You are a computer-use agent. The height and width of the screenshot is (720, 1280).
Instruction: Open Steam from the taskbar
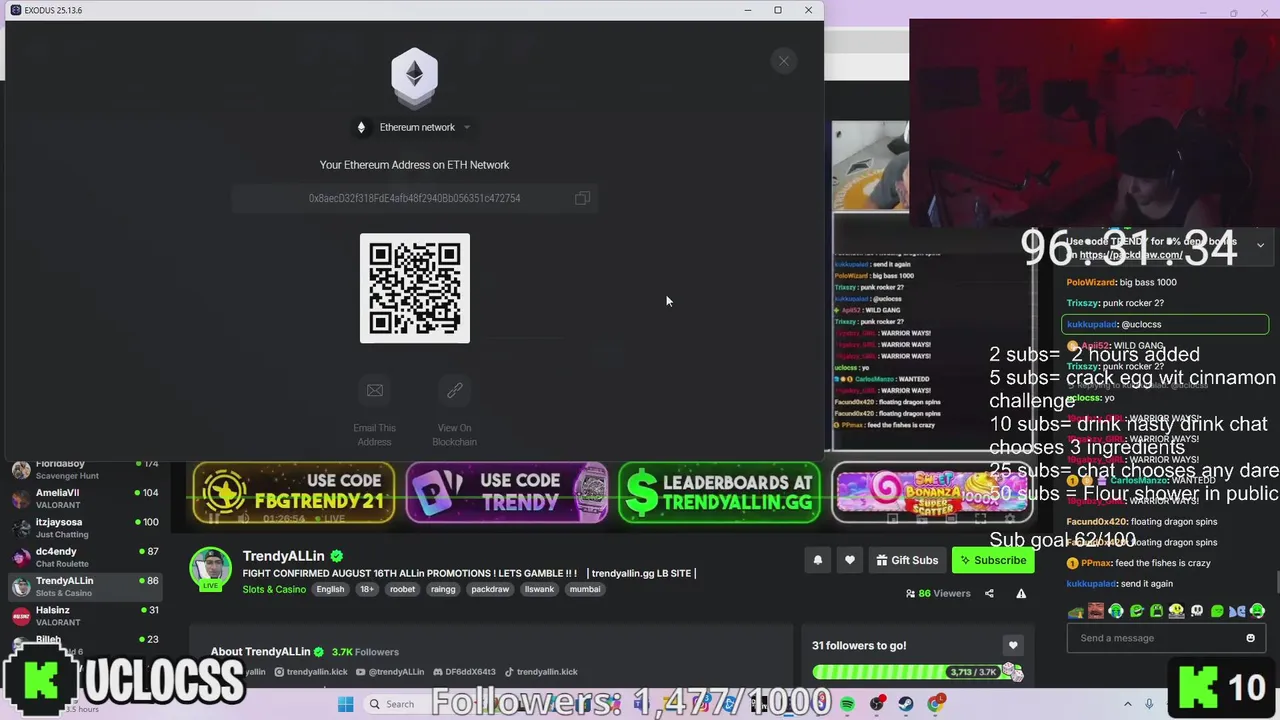pyautogui.click(x=905, y=704)
